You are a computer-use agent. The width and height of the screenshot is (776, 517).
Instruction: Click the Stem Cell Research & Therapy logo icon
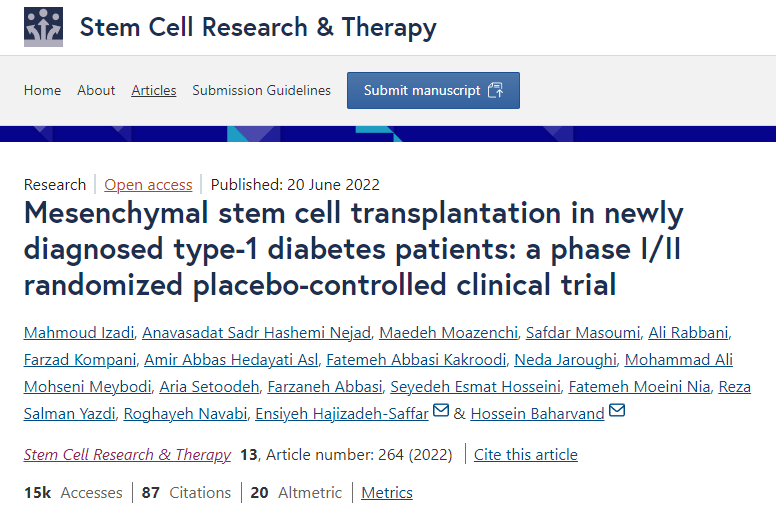click(42, 27)
